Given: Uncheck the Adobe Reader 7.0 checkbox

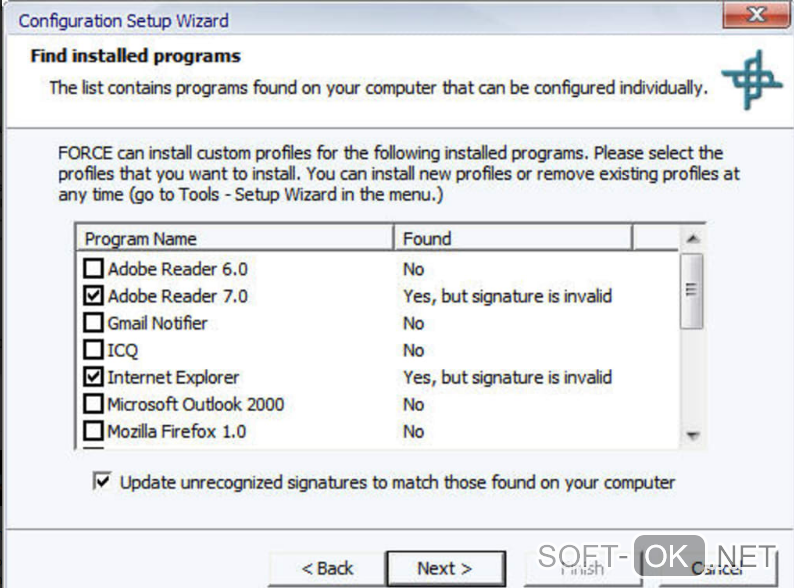Looking at the screenshot, I should pyautogui.click(x=93, y=296).
